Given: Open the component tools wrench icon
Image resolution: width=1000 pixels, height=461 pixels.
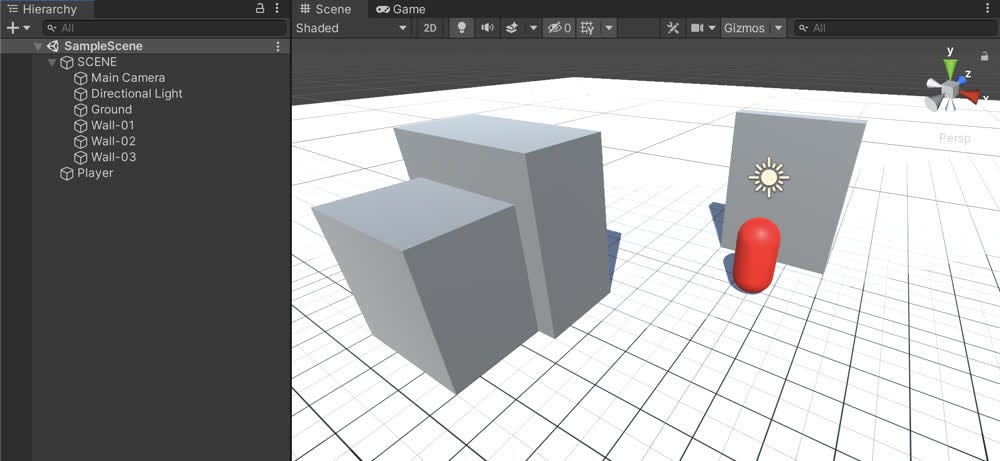Looking at the screenshot, I should tap(672, 28).
